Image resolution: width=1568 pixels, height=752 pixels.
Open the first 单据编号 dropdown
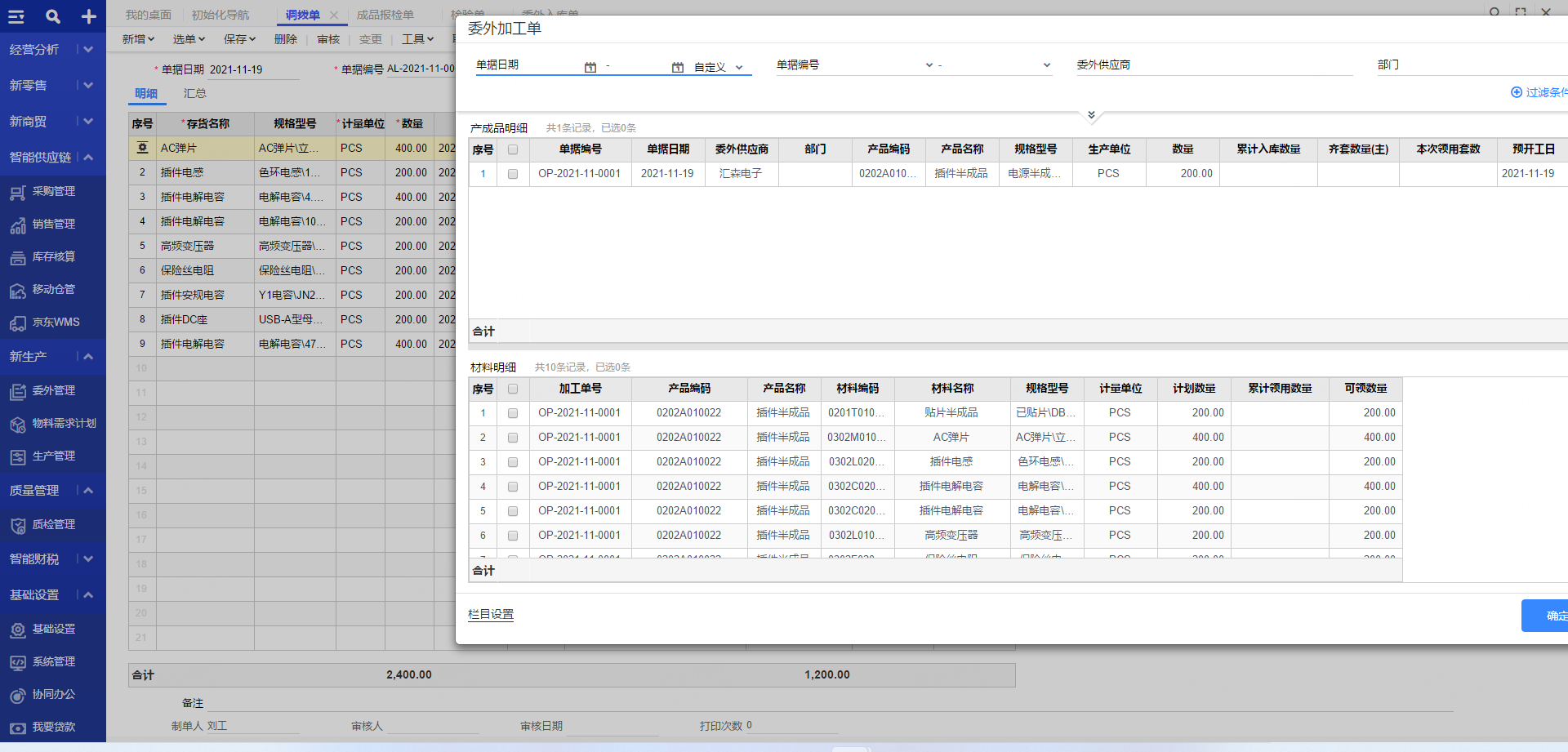929,65
